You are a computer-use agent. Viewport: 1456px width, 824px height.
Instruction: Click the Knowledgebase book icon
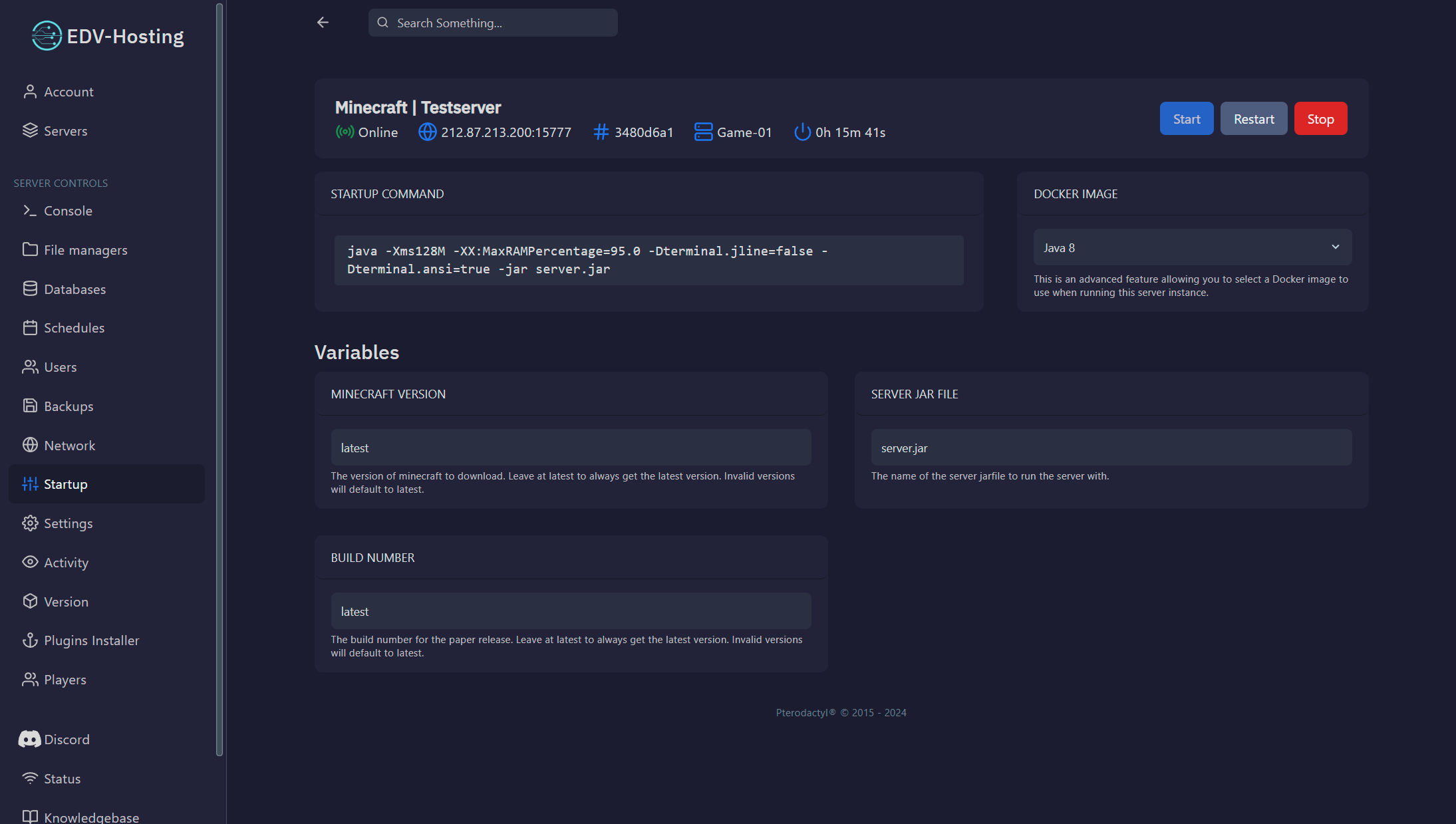tap(30, 817)
